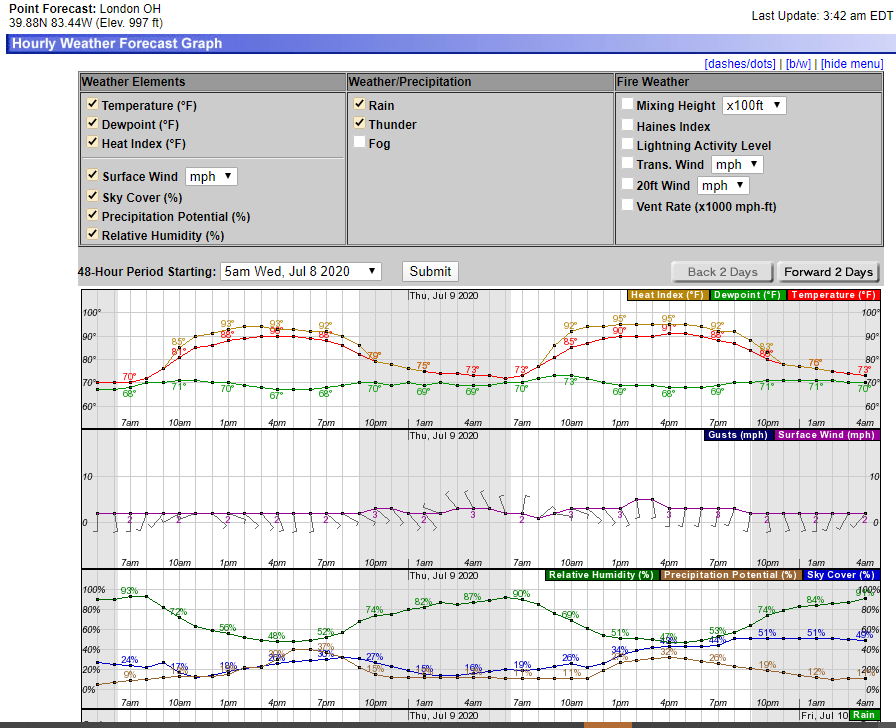Toggle the Dewpoint (°F) checkbox
The width and height of the screenshot is (896, 728).
92,124
